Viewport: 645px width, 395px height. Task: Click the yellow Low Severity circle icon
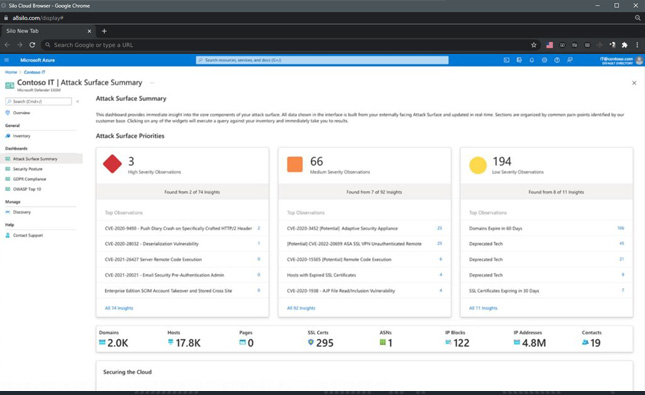(478, 165)
